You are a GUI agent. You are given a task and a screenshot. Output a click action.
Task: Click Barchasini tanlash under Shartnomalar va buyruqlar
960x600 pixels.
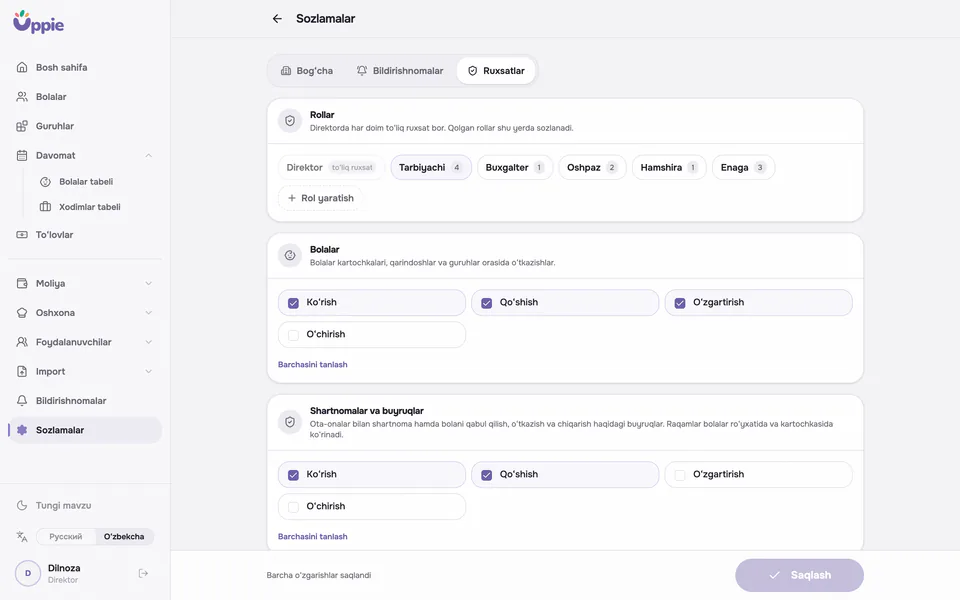(313, 537)
